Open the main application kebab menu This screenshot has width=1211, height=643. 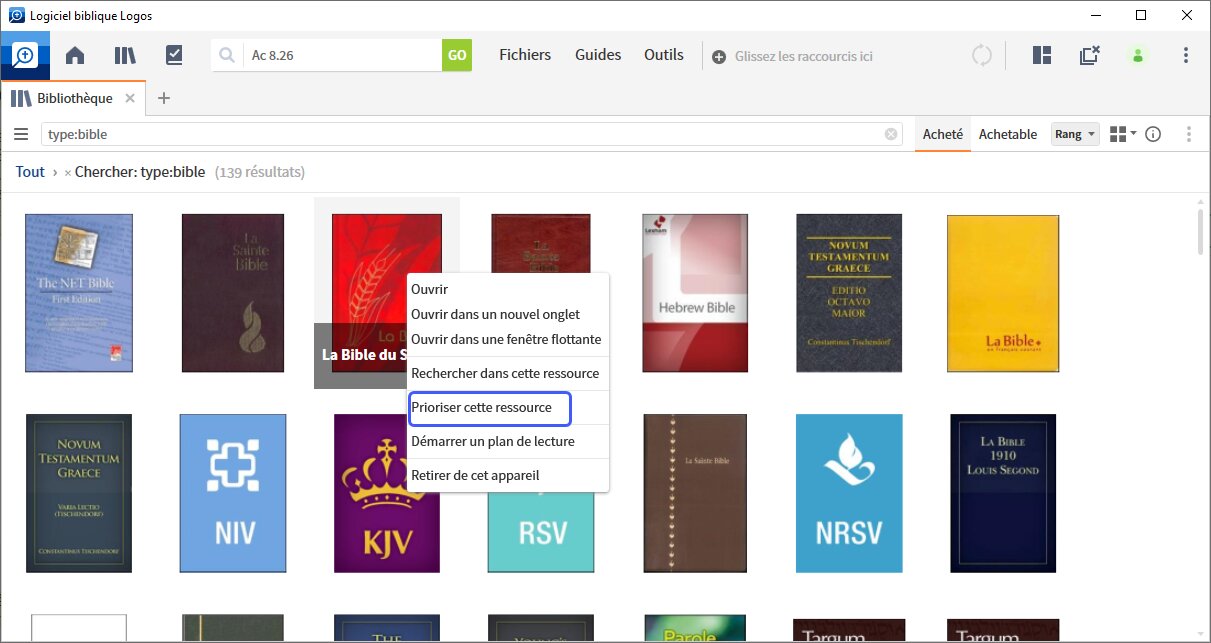coord(1186,56)
